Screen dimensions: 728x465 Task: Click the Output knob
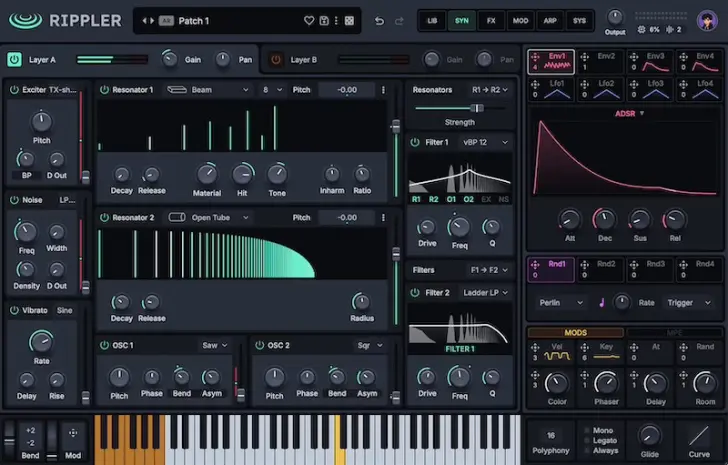615,17
